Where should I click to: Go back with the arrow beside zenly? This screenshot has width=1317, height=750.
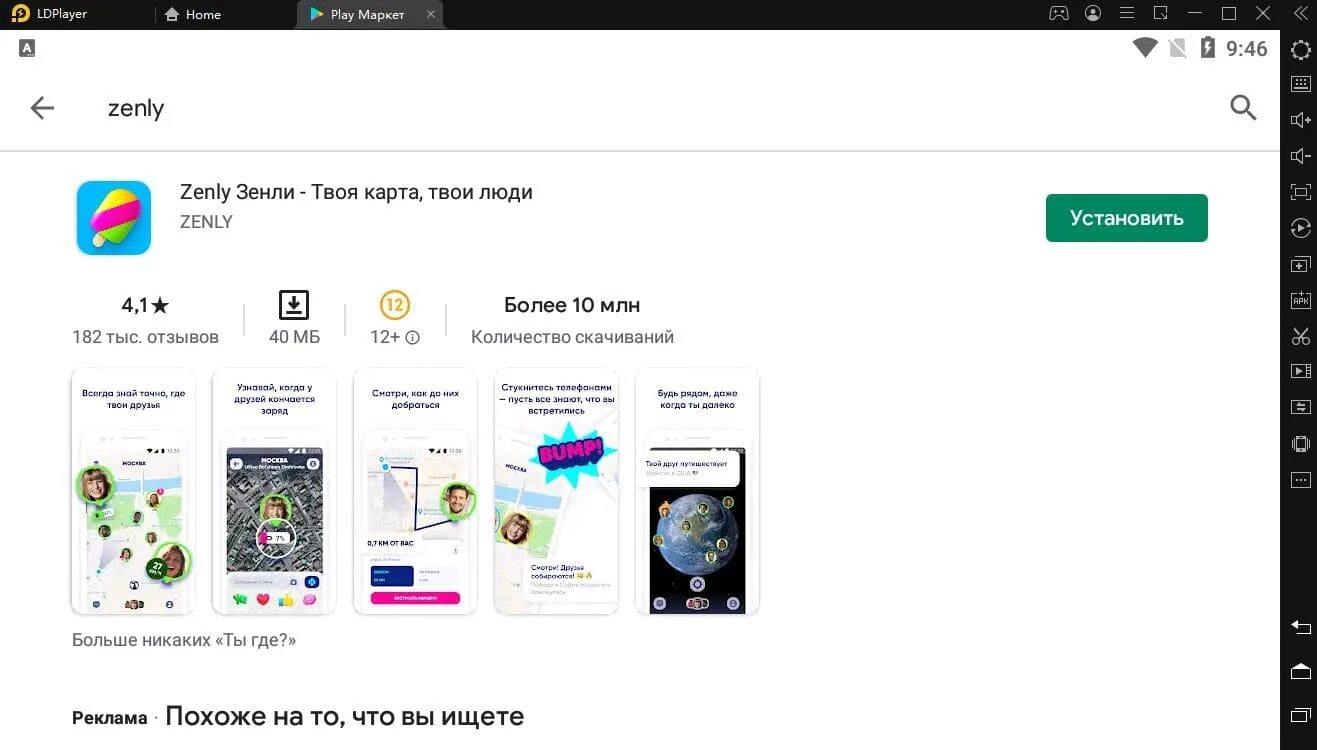click(x=42, y=108)
